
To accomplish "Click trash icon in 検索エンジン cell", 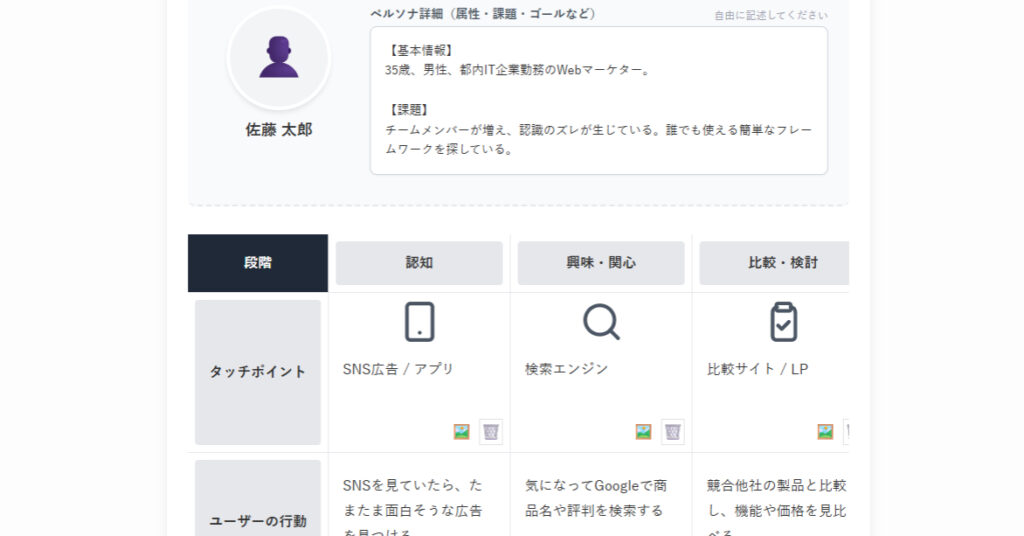I will click(672, 432).
